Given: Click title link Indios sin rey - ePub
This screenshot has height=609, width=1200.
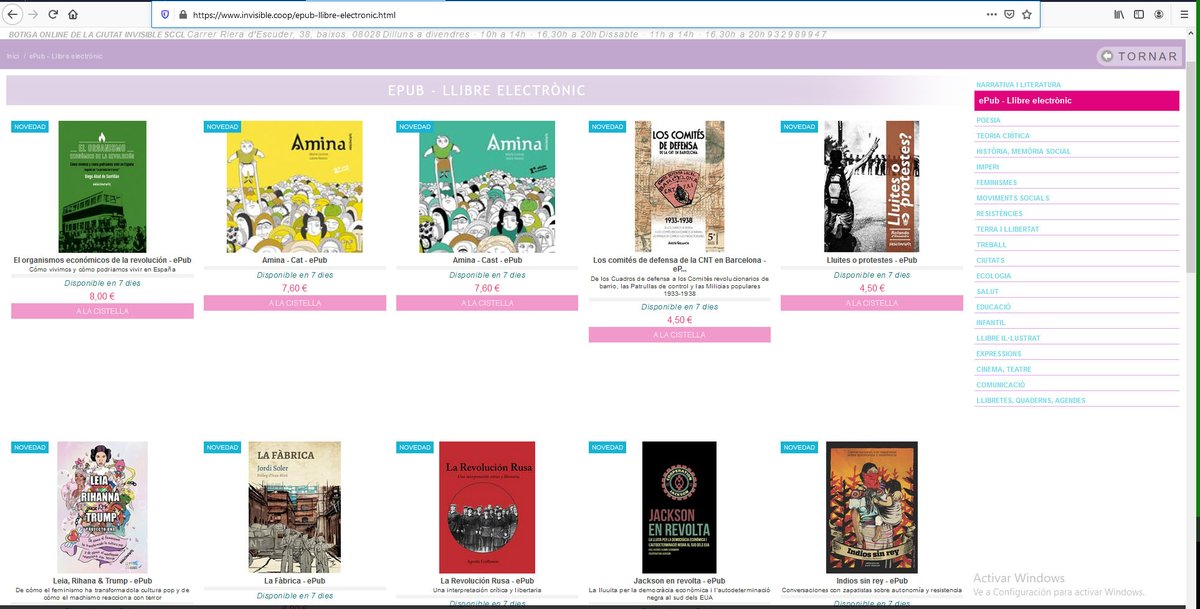Looking at the screenshot, I should (872, 580).
